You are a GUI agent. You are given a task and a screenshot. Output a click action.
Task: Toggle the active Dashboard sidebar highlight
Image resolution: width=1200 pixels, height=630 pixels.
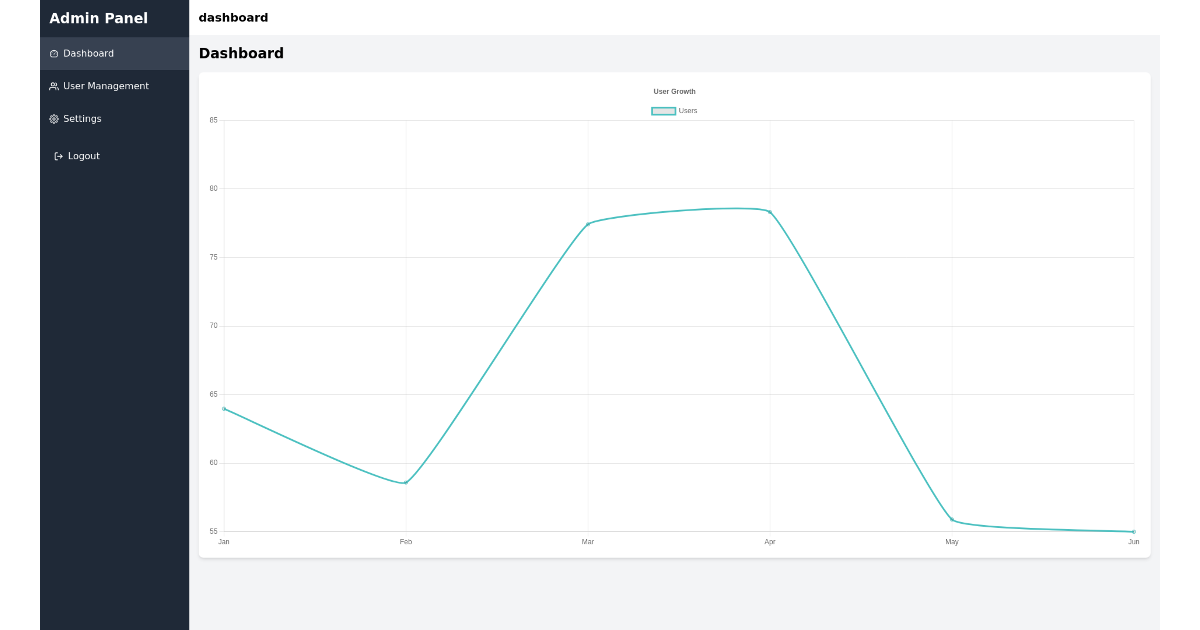(x=88, y=53)
